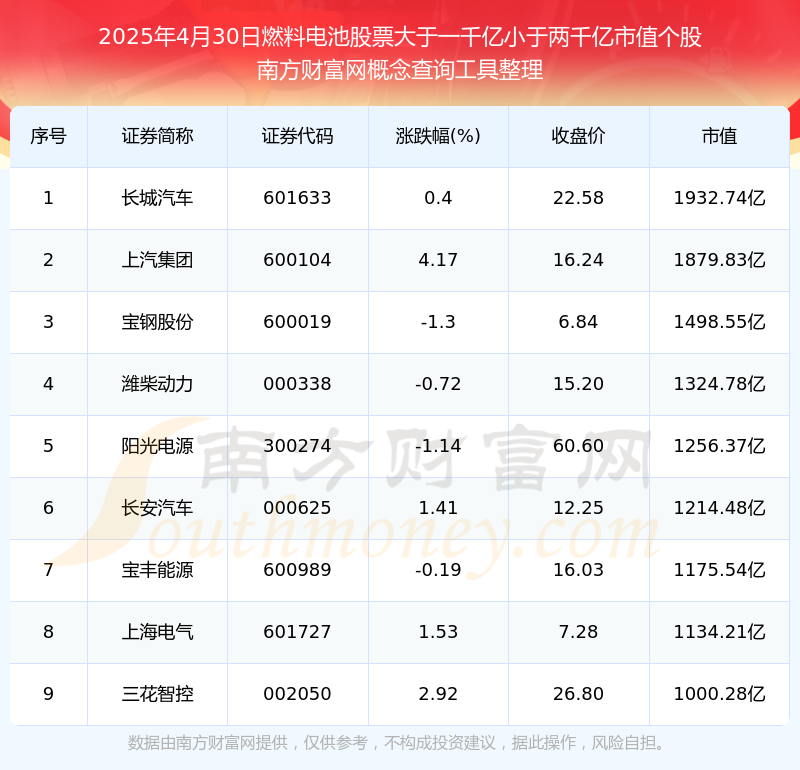Click stock code 300274
This screenshot has width=800, height=770.
pyautogui.click(x=297, y=446)
